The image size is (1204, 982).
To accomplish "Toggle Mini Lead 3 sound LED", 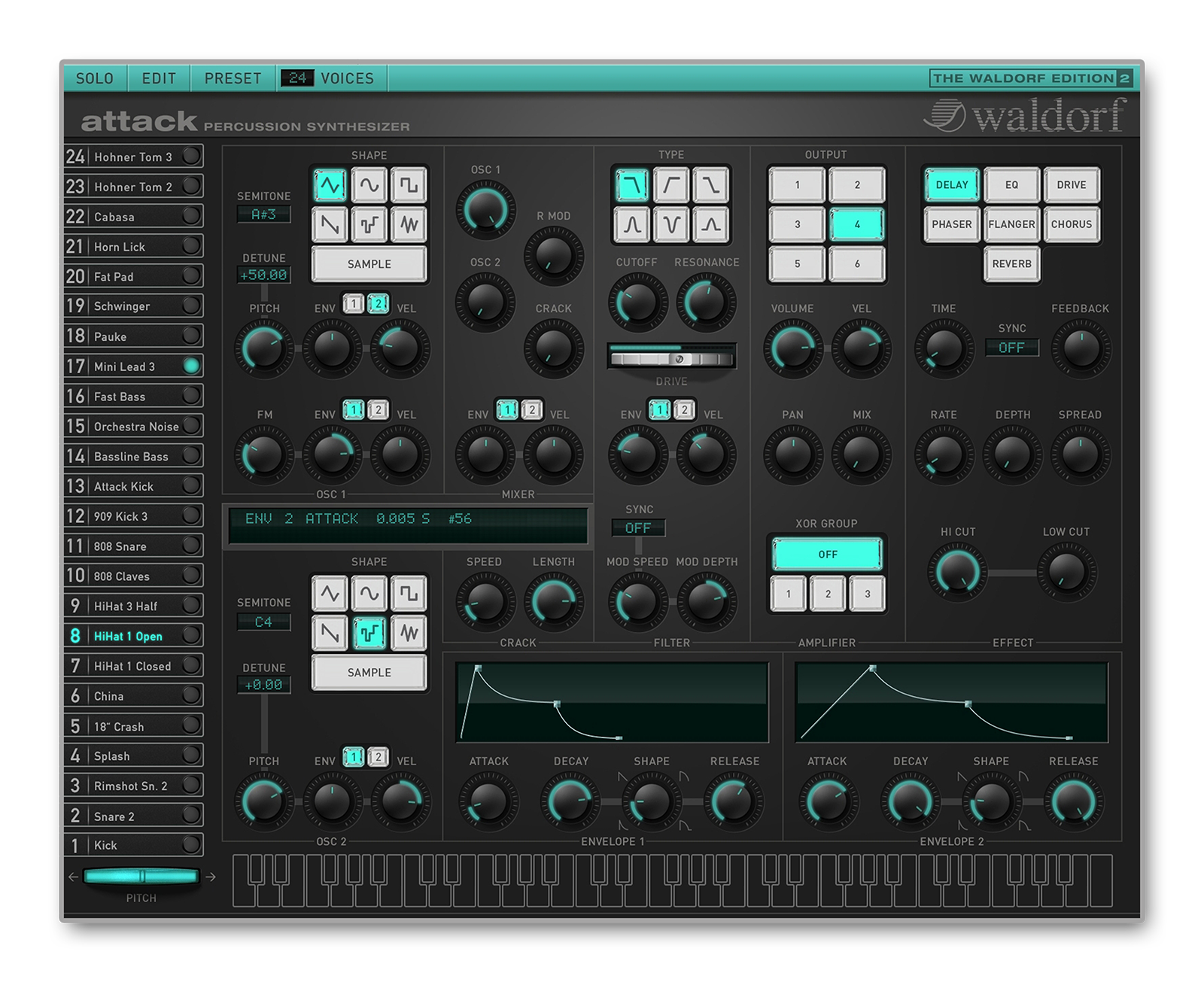I will (x=192, y=366).
